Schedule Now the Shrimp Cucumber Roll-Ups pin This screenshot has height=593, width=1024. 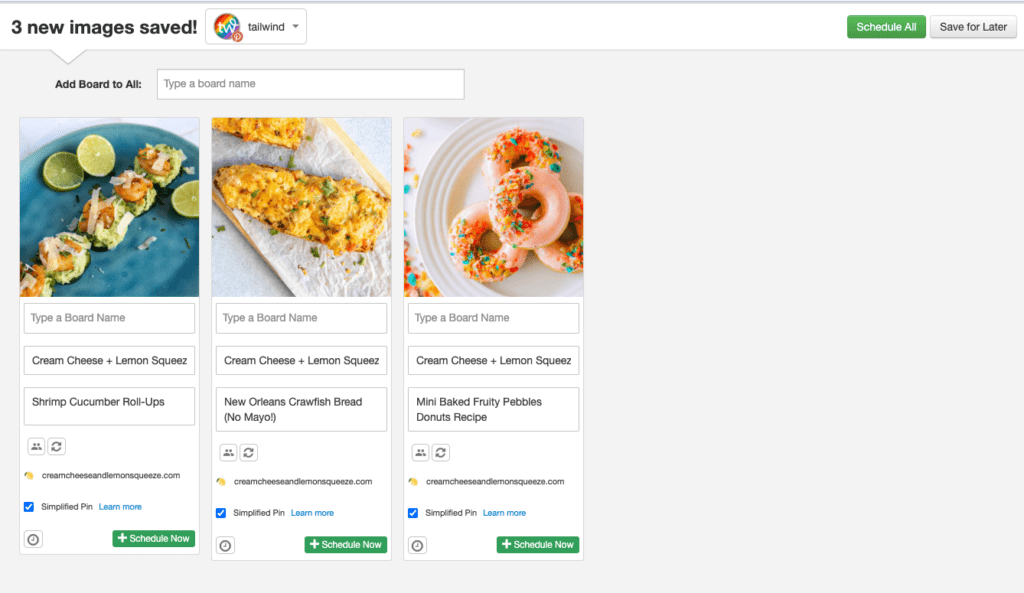153,539
